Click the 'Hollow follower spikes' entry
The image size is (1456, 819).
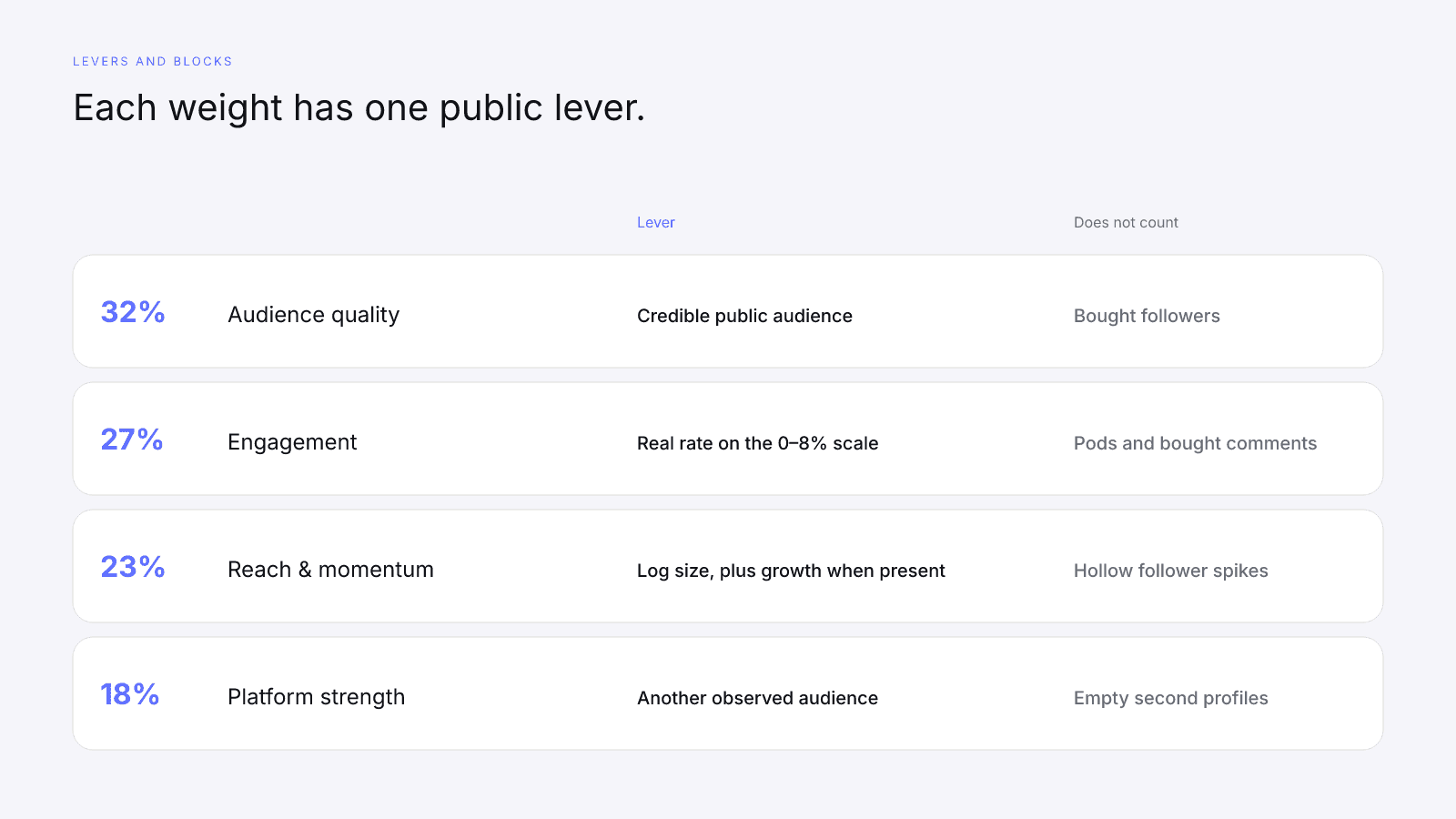click(1171, 571)
